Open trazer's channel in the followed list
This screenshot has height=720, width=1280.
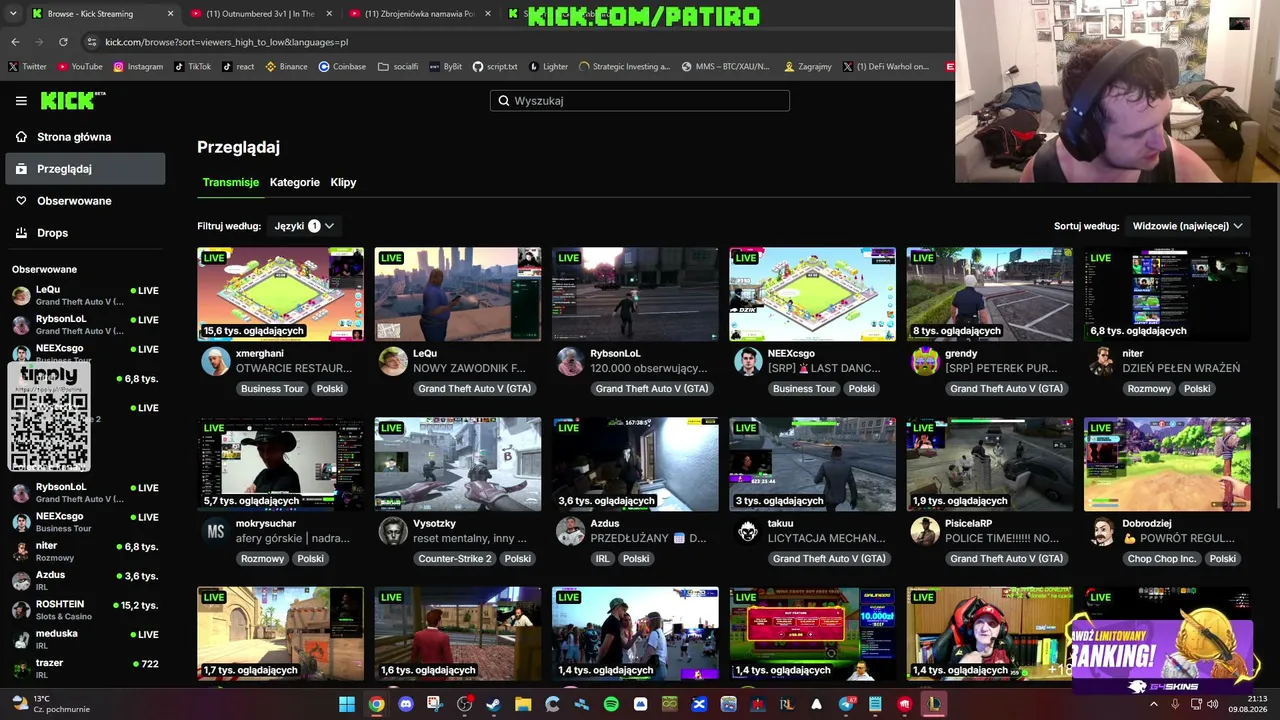point(85,668)
